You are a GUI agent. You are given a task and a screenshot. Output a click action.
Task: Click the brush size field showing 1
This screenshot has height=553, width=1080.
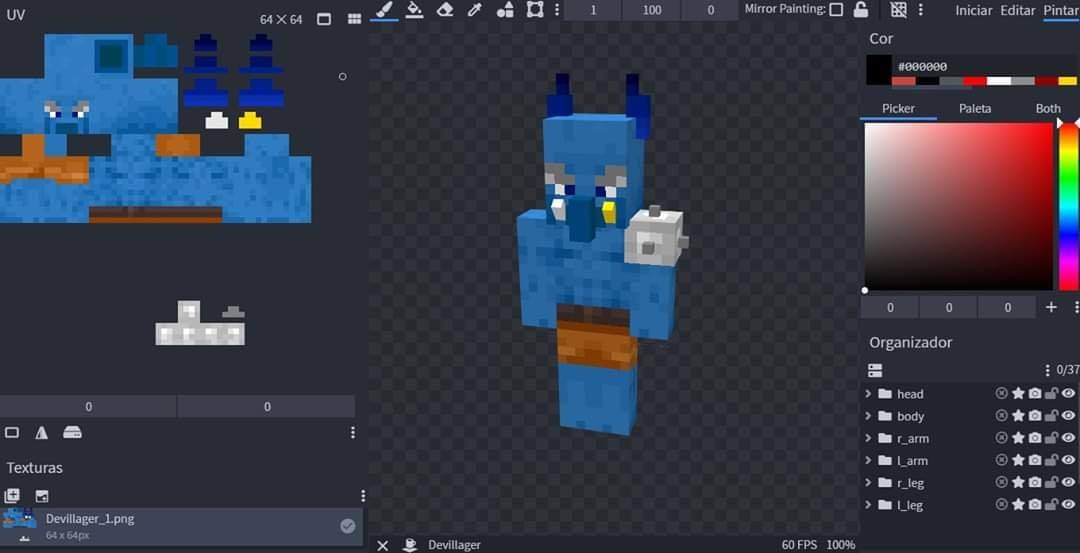pyautogui.click(x=593, y=10)
